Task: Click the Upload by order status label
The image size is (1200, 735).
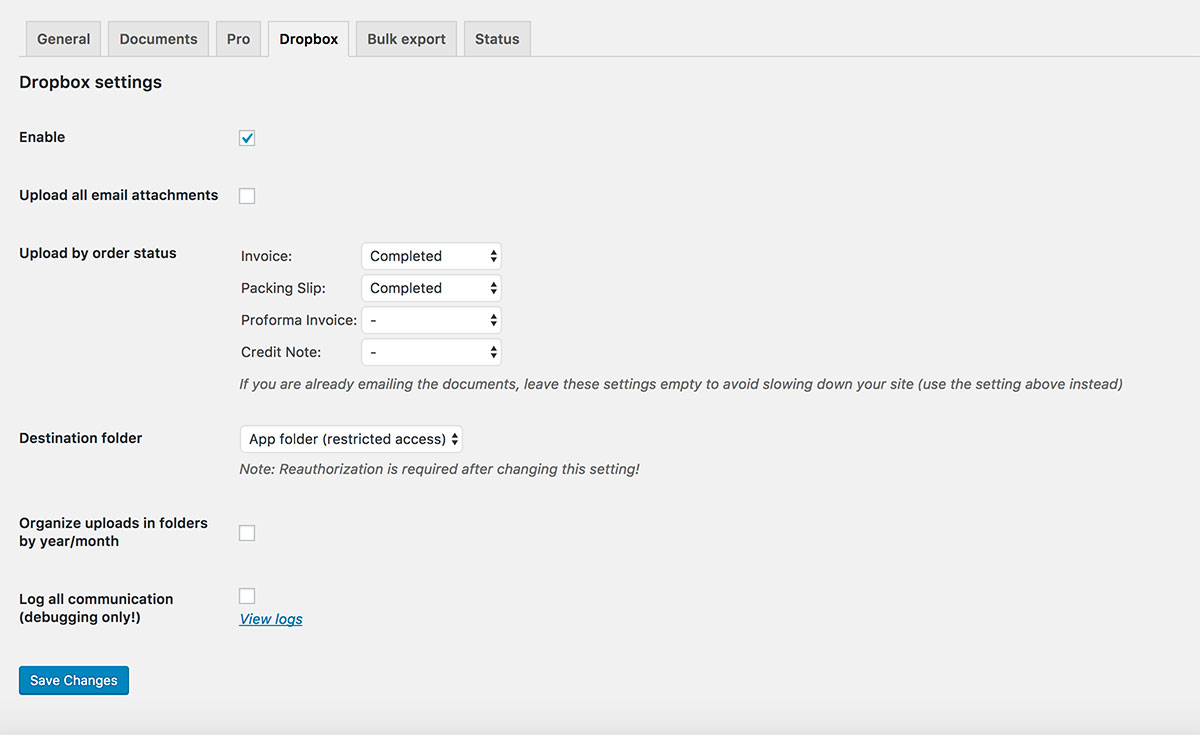Action: click(97, 253)
